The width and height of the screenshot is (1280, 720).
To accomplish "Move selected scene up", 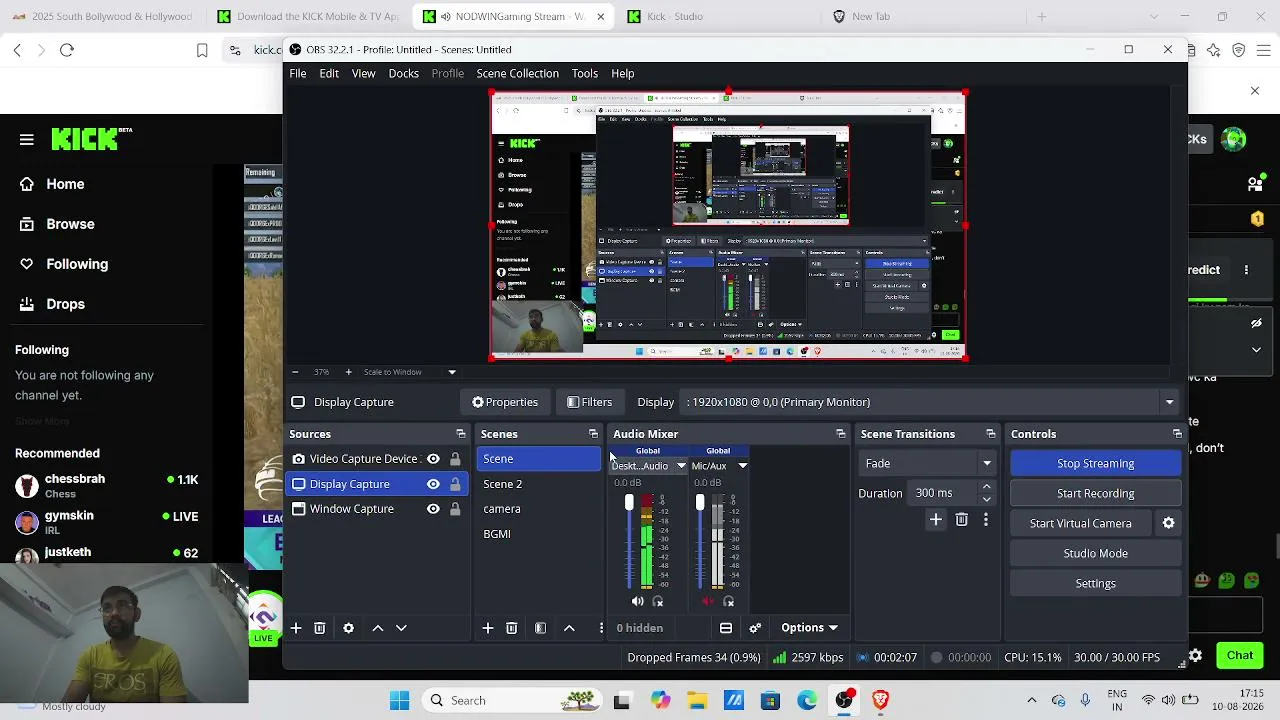I will pyautogui.click(x=569, y=628).
